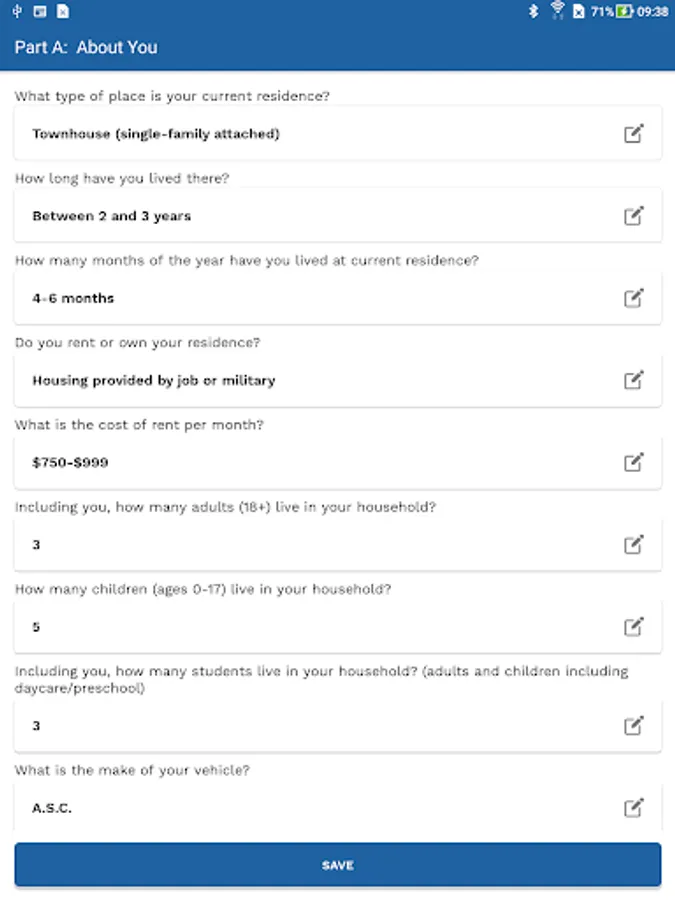Edit icon for 'Housing provided by job or military'
The image size is (675, 900).
[x=633, y=380]
